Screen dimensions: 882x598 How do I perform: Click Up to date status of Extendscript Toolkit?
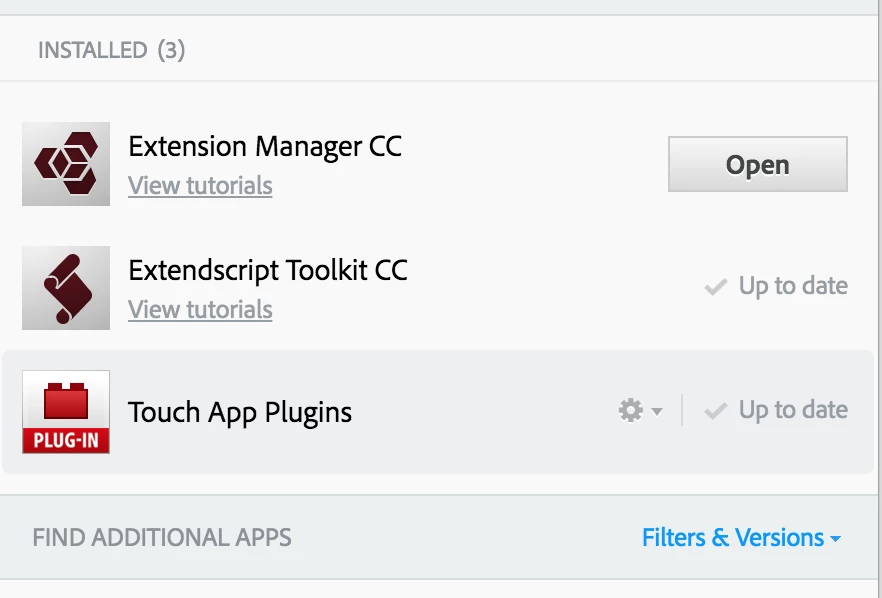point(793,286)
